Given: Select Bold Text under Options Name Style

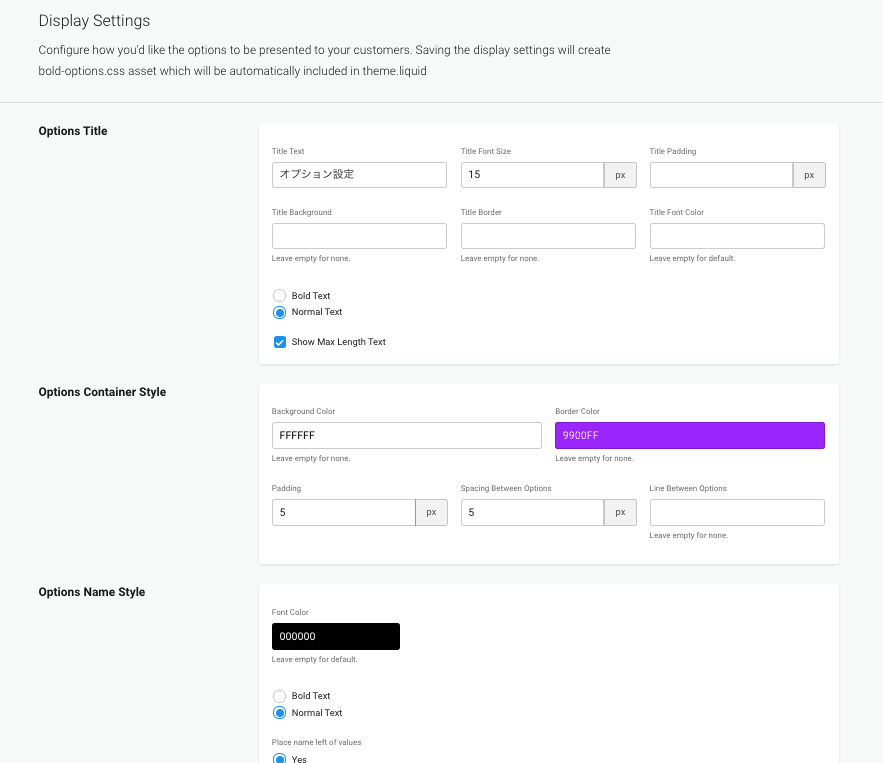Looking at the screenshot, I should 280,696.
